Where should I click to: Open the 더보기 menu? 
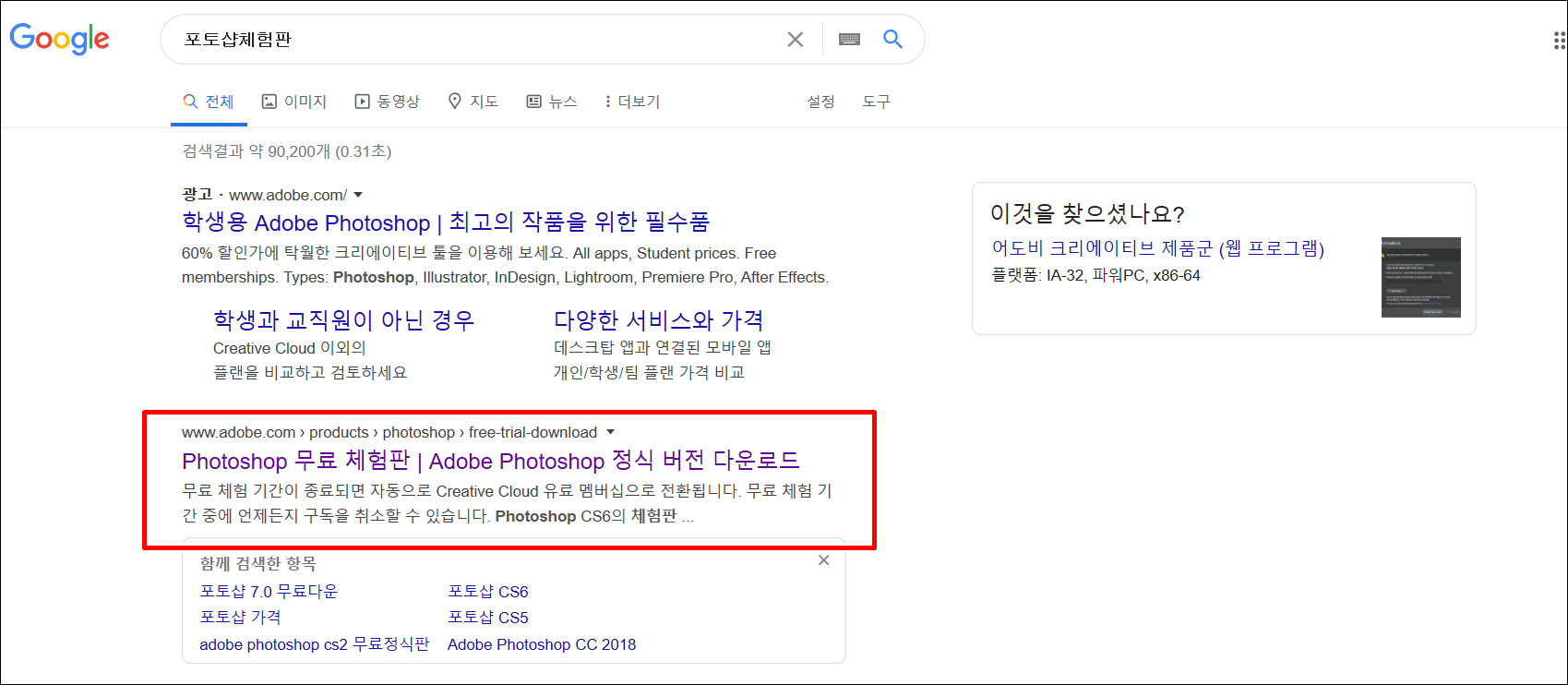(x=632, y=102)
